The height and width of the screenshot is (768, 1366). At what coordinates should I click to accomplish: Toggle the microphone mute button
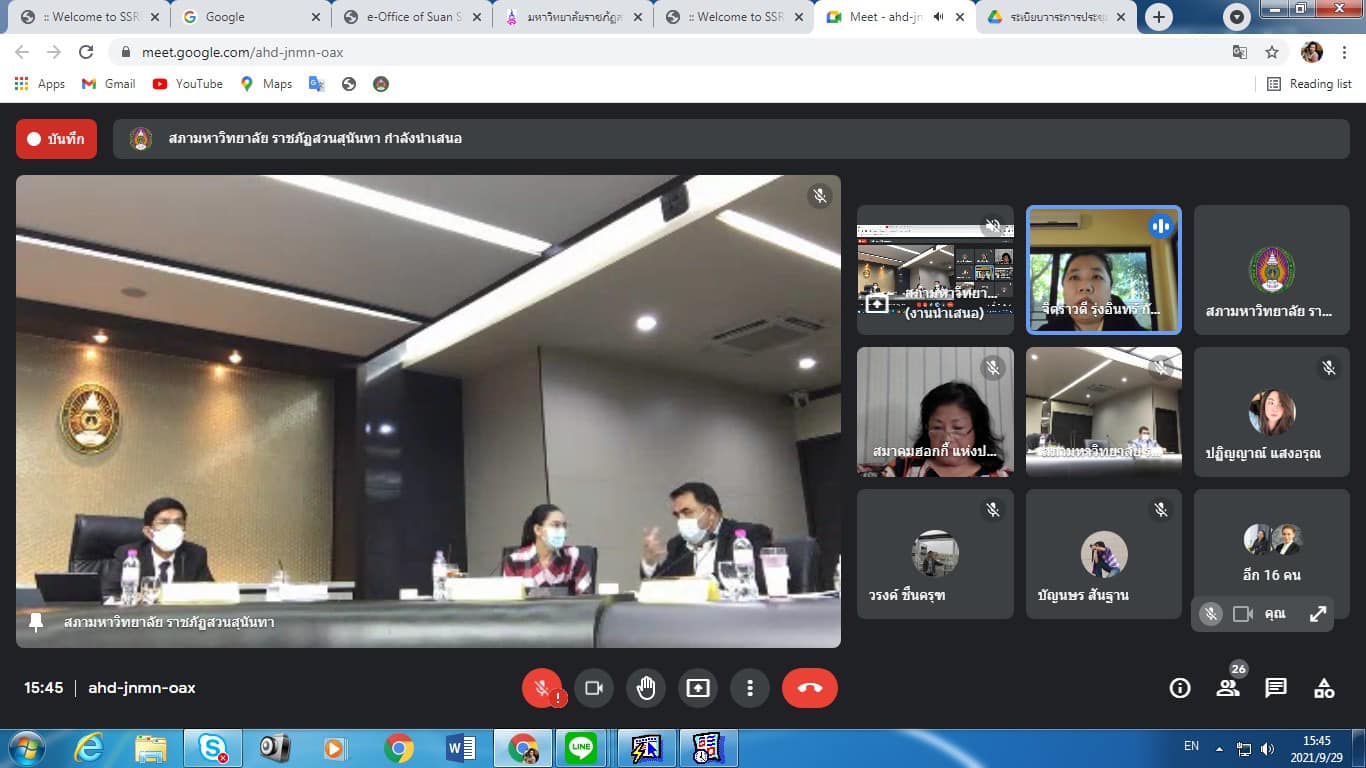click(x=542, y=688)
